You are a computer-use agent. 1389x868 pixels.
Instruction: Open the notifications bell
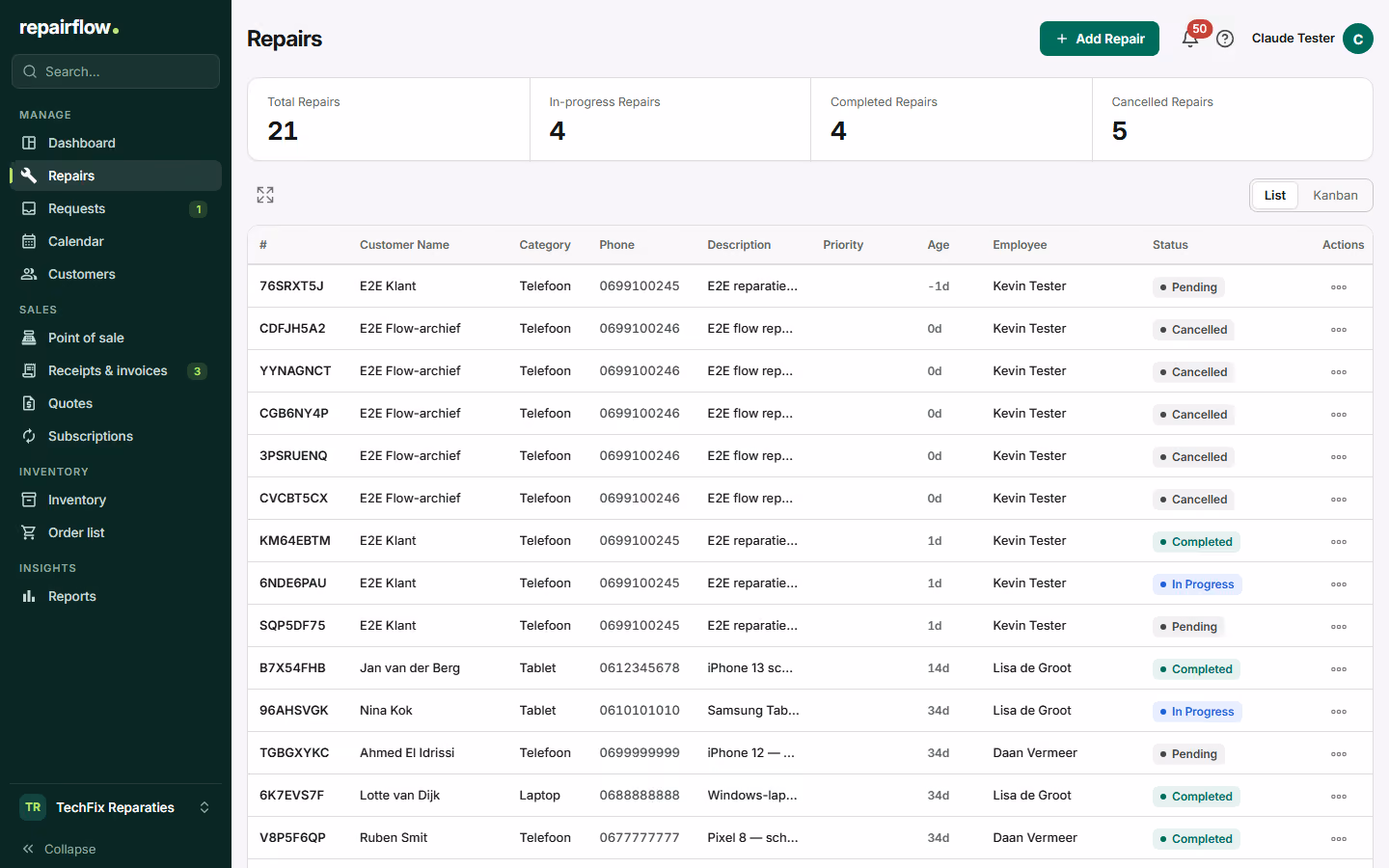pos(1190,39)
